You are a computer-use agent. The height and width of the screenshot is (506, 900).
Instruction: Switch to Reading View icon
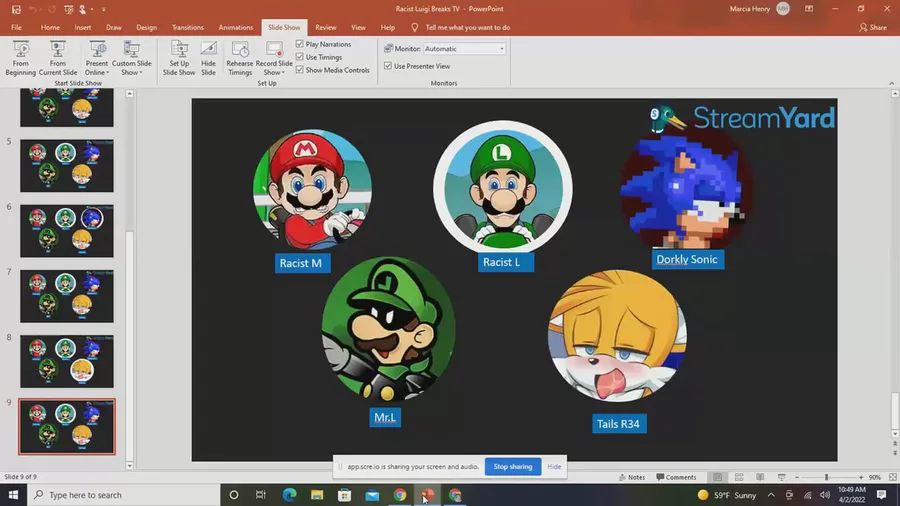(760, 477)
